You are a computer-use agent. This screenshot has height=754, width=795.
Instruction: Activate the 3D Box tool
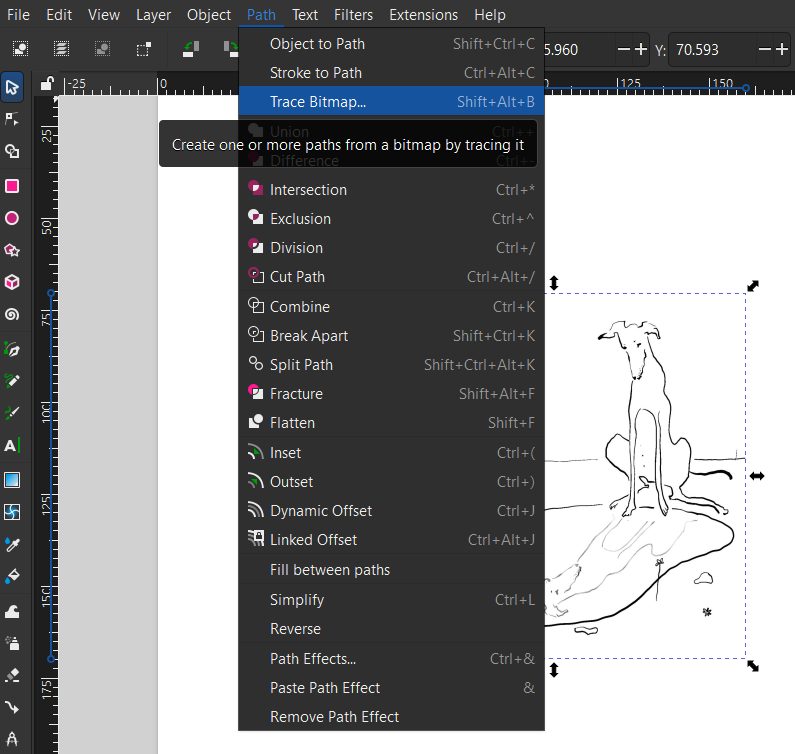[12, 283]
